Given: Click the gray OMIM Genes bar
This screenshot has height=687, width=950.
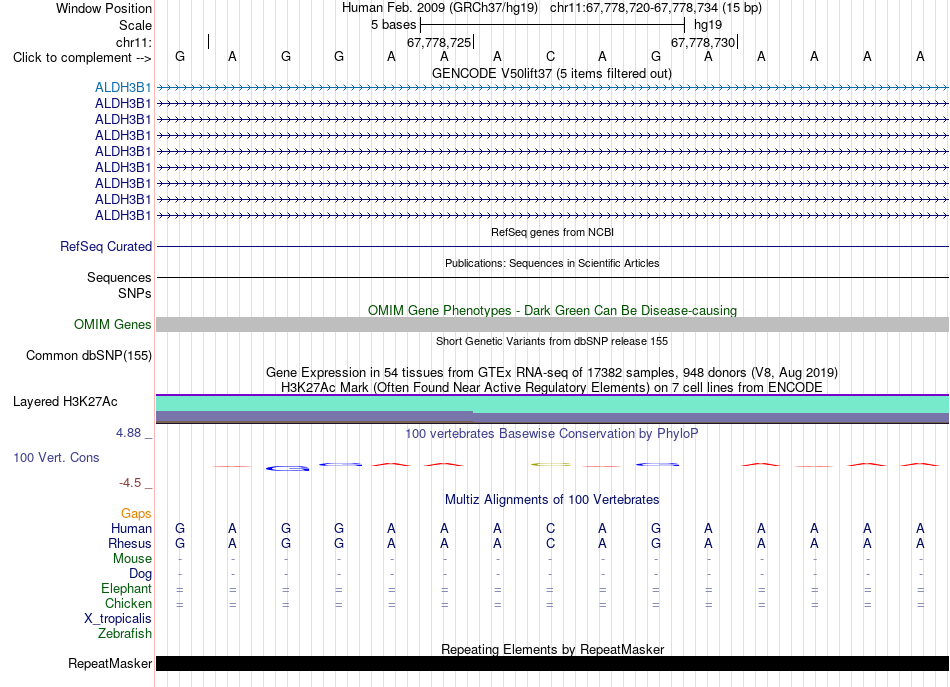Looking at the screenshot, I should pos(552,325).
